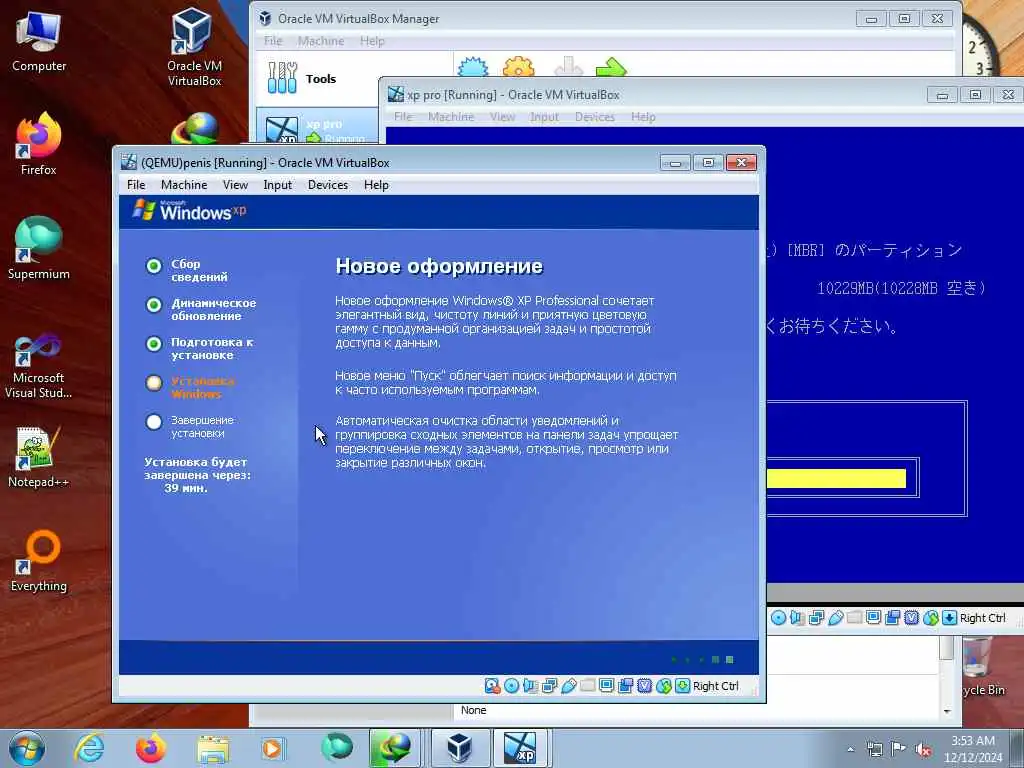Click USB indicator in QEMU VM status bar

click(x=568, y=686)
